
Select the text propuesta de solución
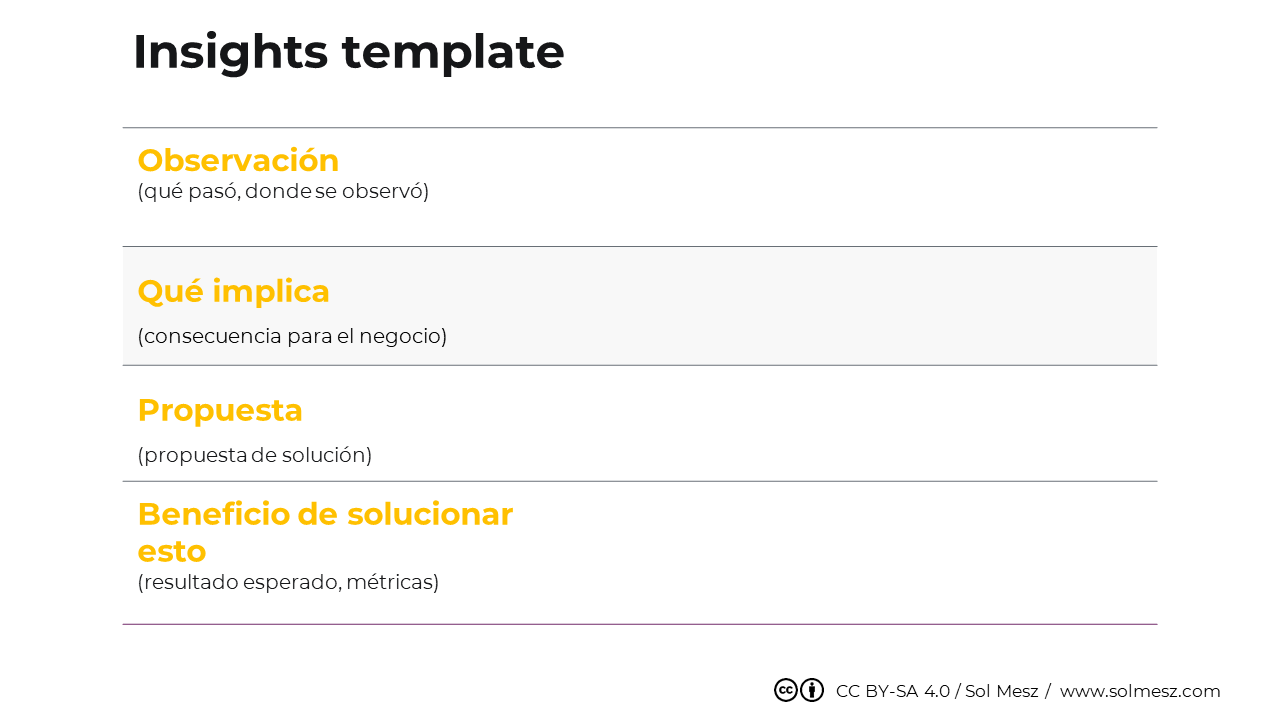(x=255, y=455)
